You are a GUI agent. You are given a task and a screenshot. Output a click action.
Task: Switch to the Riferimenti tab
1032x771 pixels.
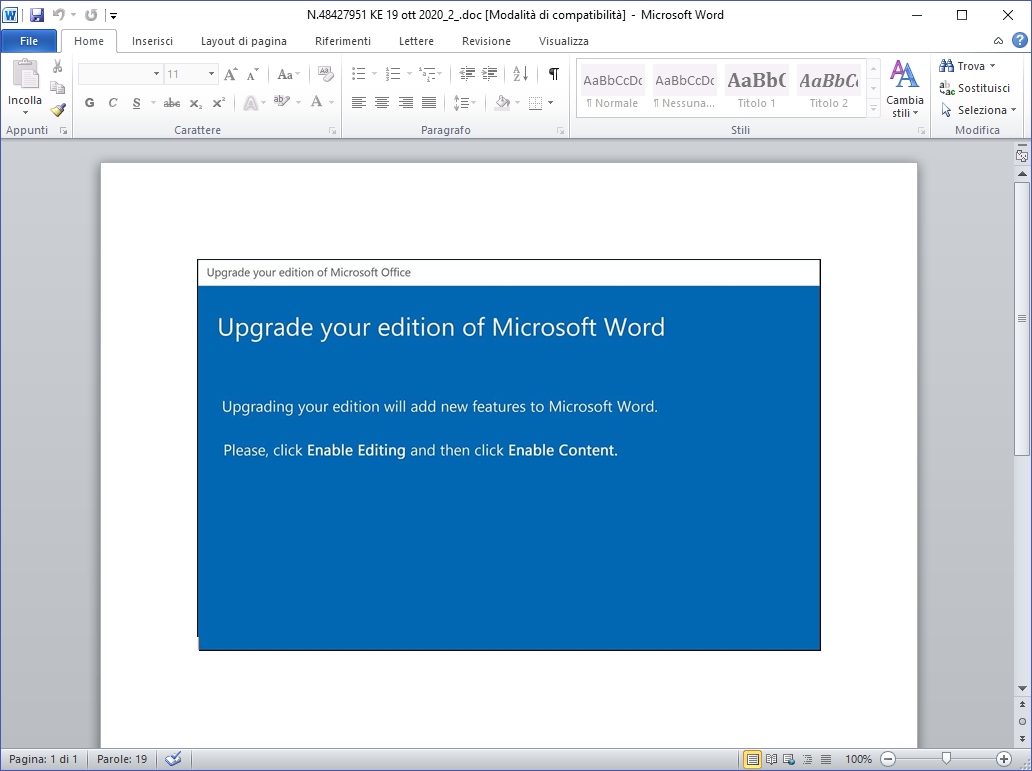pyautogui.click(x=343, y=41)
